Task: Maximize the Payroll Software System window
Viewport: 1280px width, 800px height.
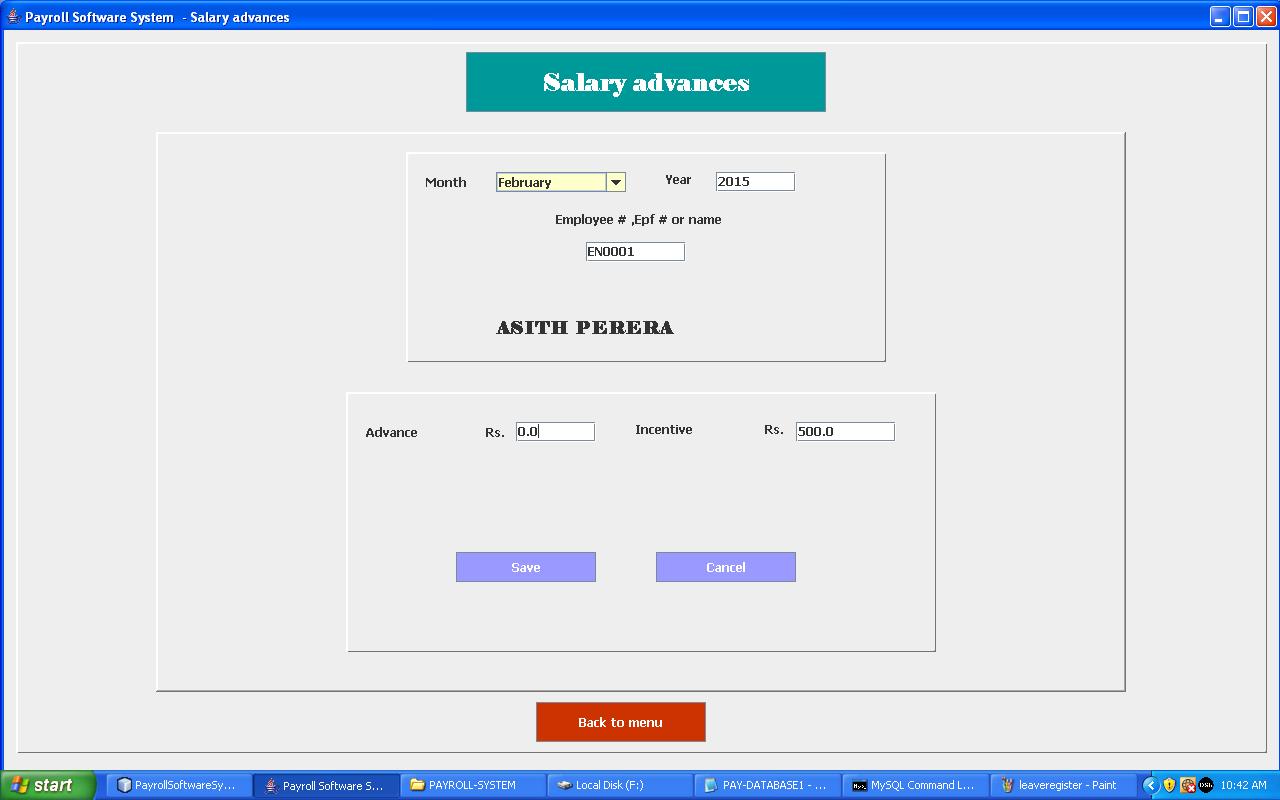Action: point(1243,16)
